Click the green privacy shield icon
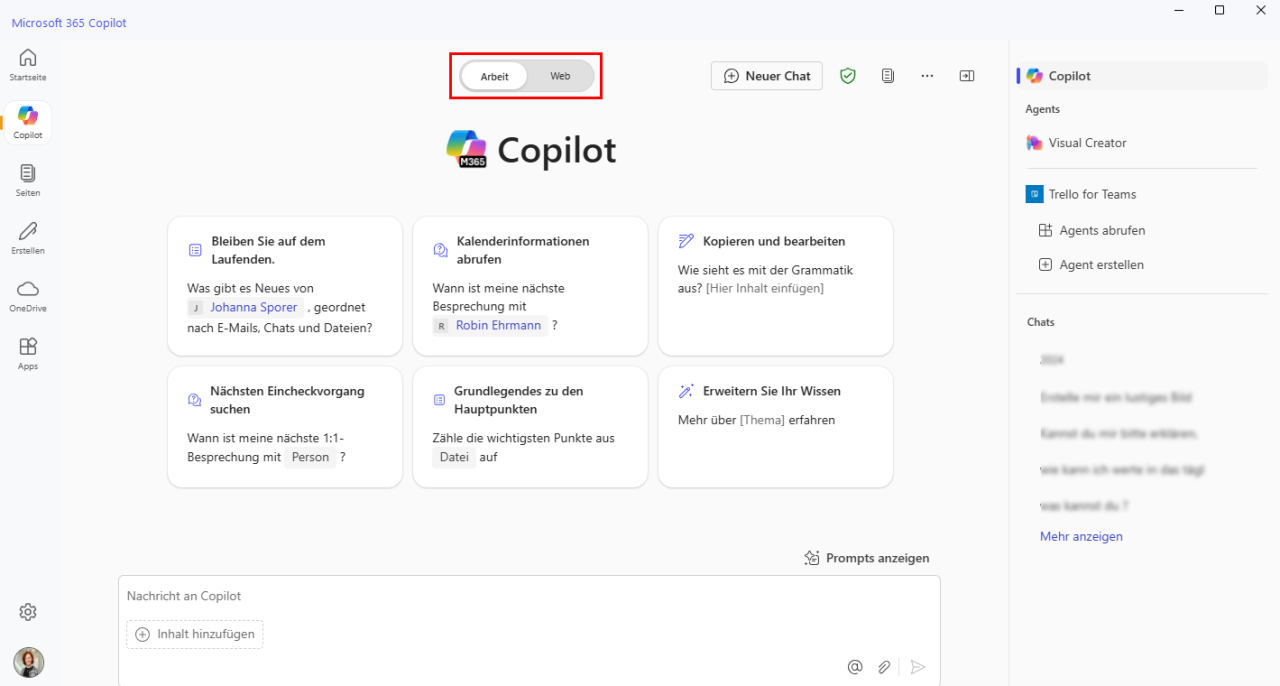 pyautogui.click(x=847, y=75)
